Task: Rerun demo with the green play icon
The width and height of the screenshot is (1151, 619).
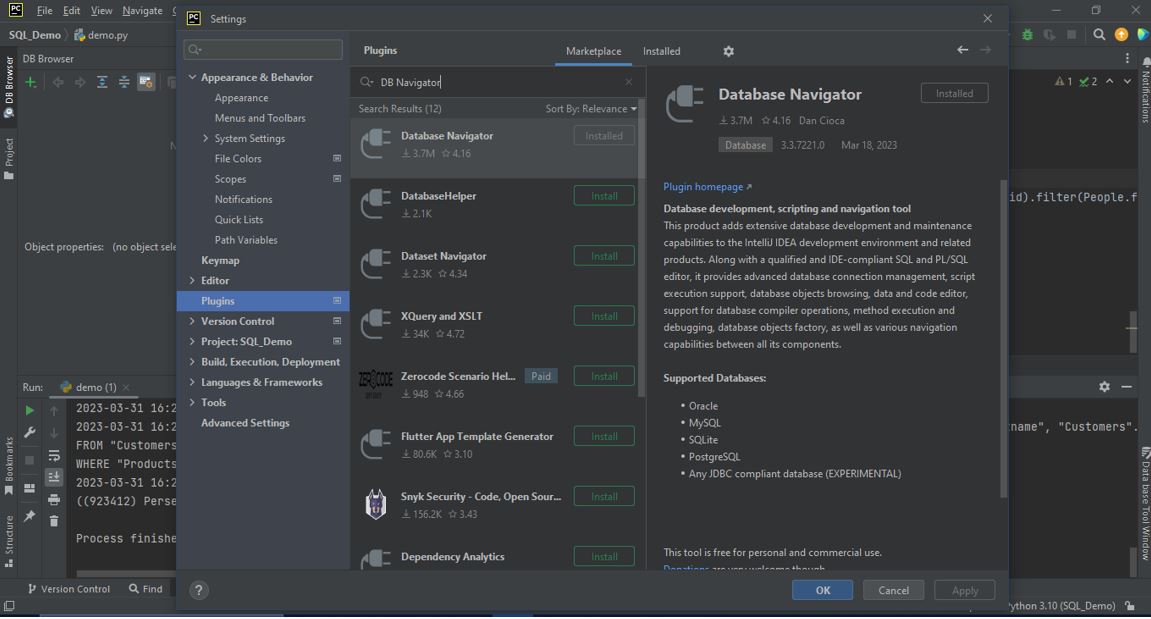Action: tap(29, 410)
